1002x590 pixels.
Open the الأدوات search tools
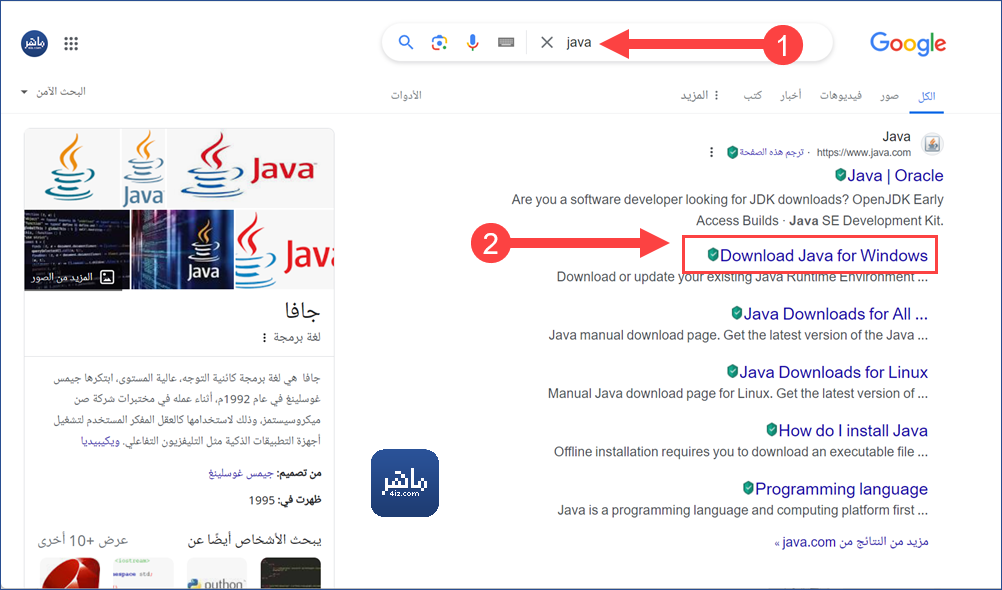[406, 96]
